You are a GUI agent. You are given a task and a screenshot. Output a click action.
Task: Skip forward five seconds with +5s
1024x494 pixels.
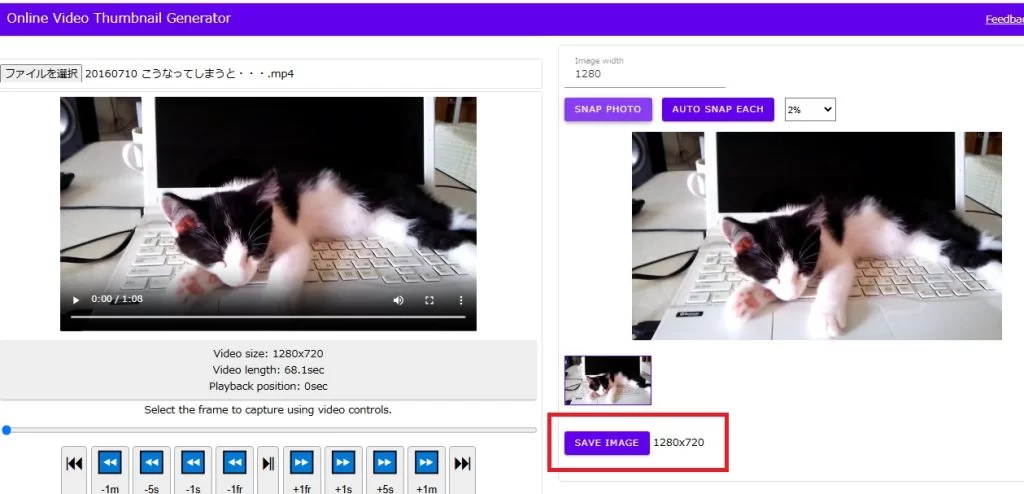[385, 470]
